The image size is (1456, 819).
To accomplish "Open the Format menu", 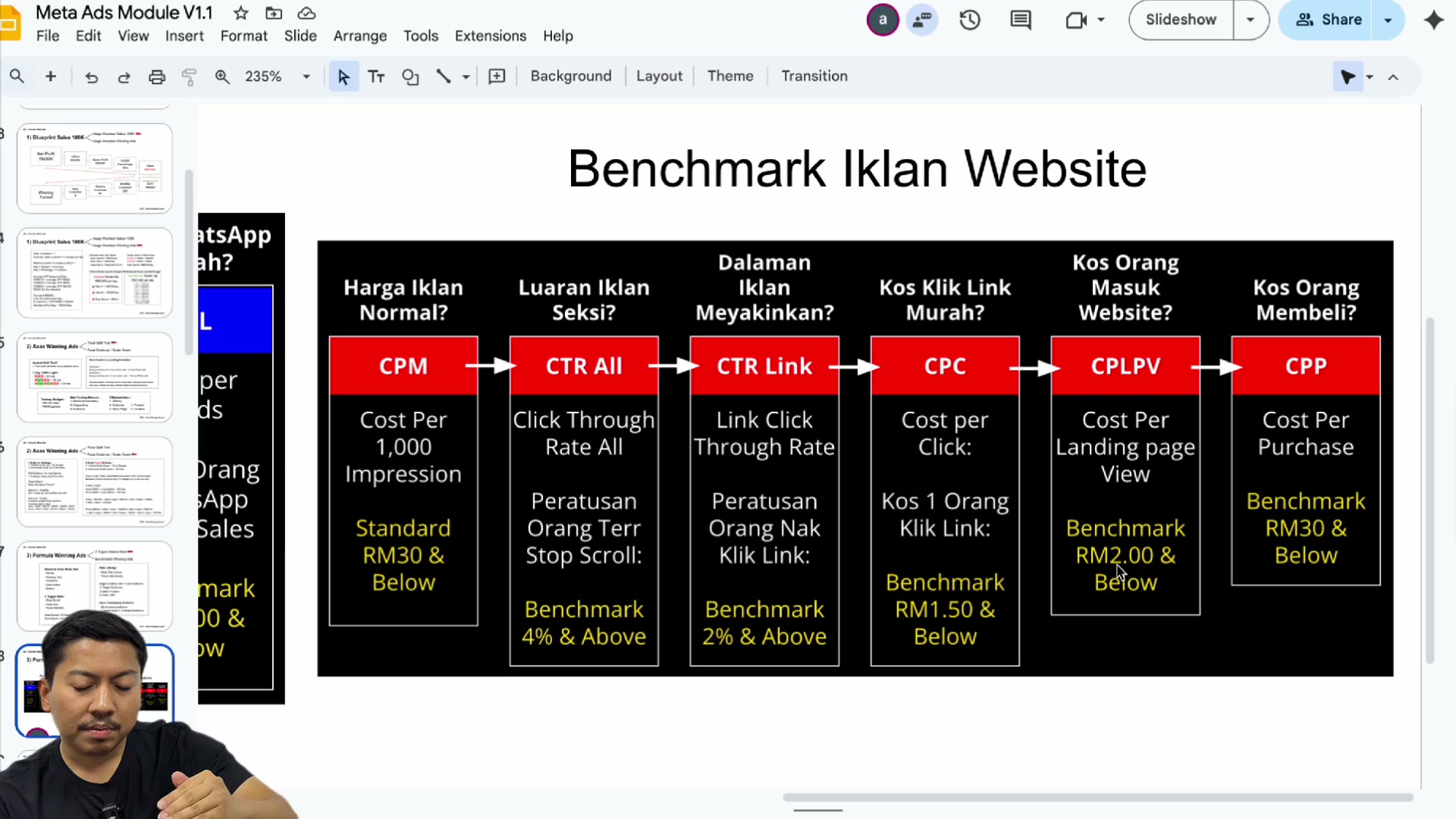I will (243, 36).
